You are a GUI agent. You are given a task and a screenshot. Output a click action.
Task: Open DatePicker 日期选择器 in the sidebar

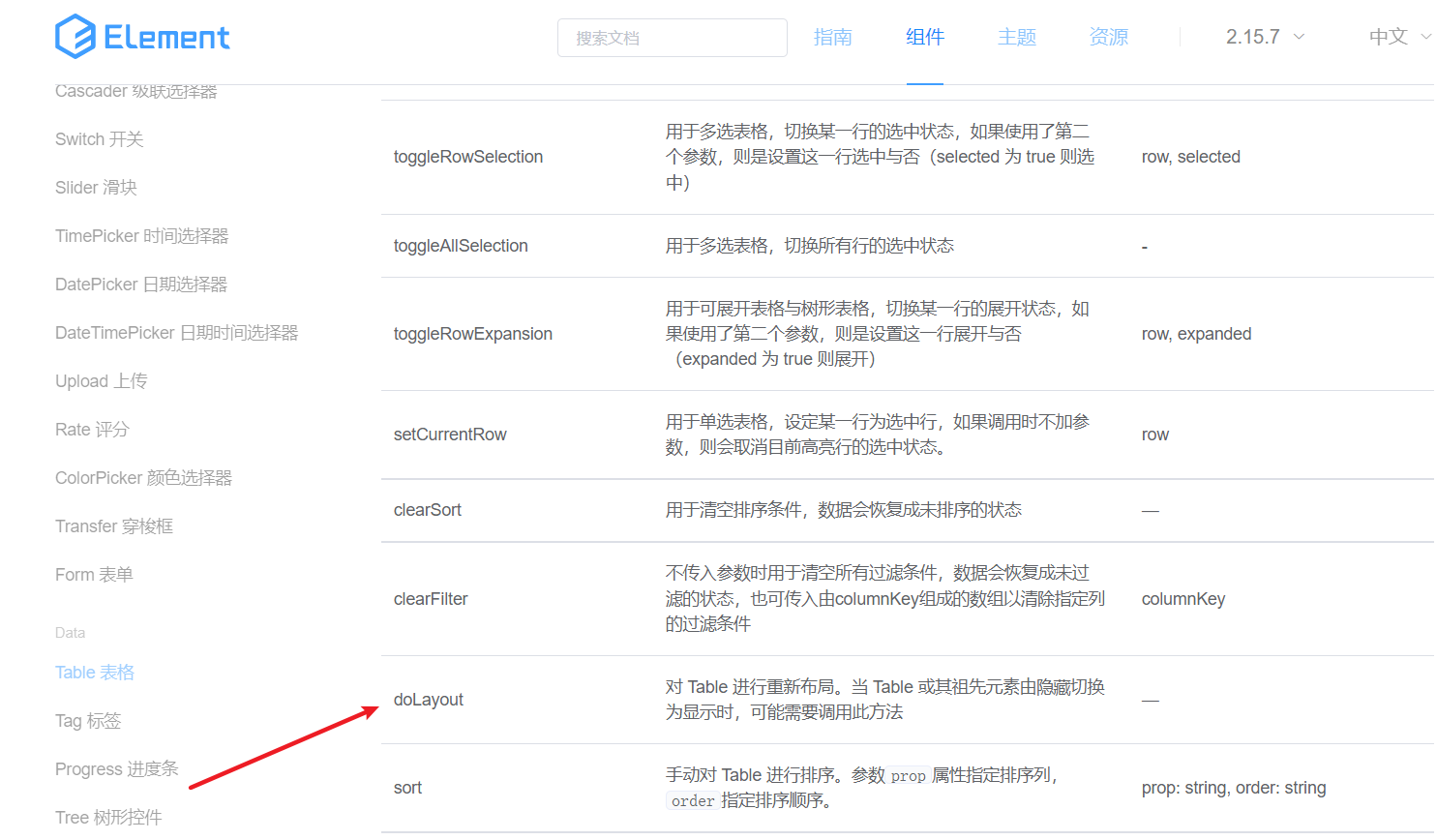[141, 285]
